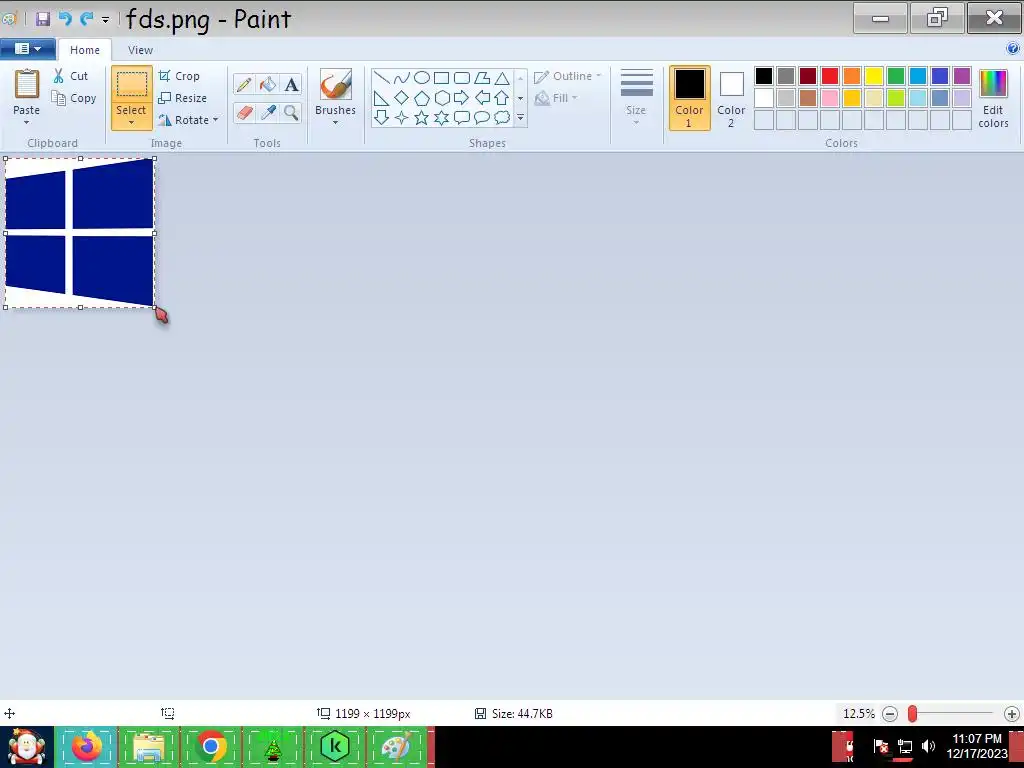Click the zoom out minus button
Screen dimensions: 1024x768
point(890,714)
